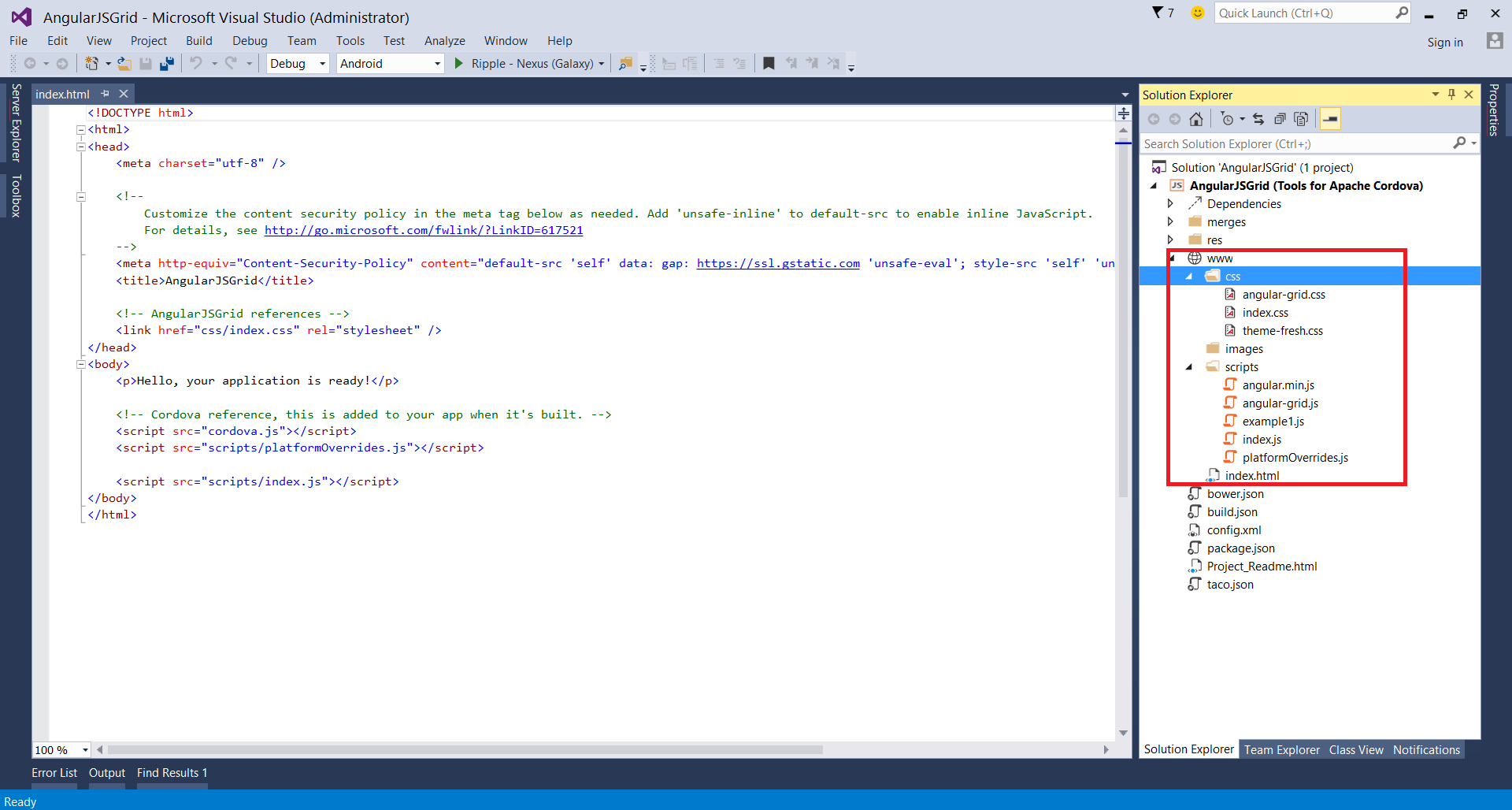This screenshot has height=810, width=1512.
Task: Click the notifications flag icon
Action: point(1158,13)
